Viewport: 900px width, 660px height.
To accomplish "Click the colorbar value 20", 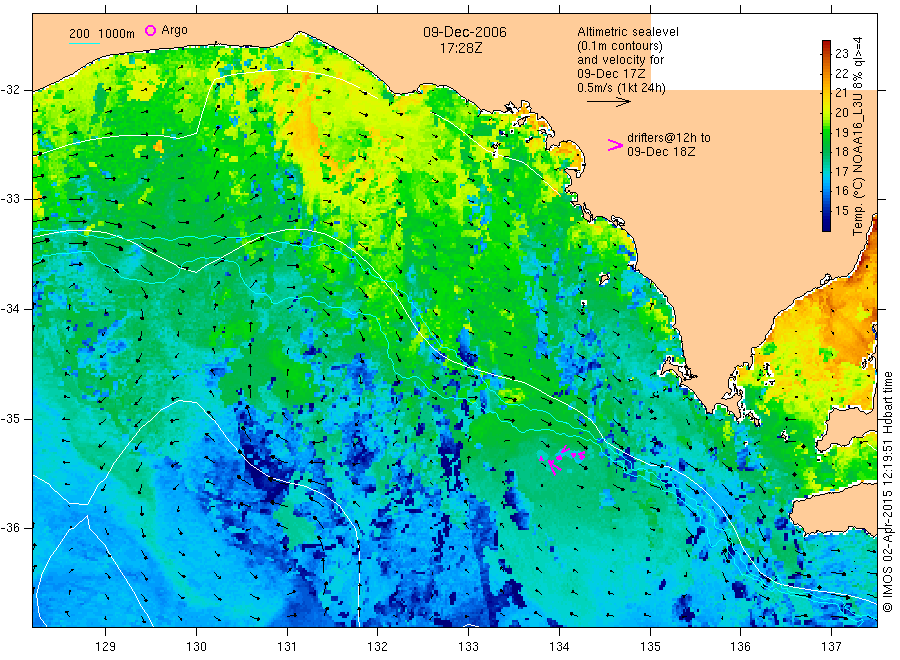I will tap(841, 112).
